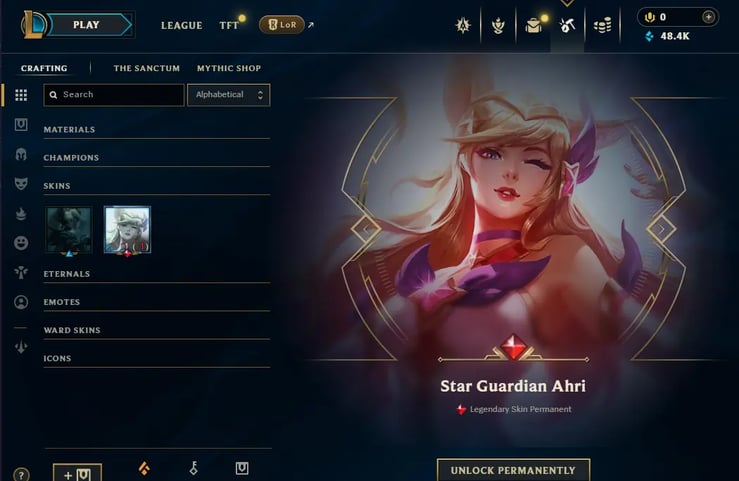The width and height of the screenshot is (739, 481).
Task: Show next loot item with right arrow
Action: click(x=661, y=229)
